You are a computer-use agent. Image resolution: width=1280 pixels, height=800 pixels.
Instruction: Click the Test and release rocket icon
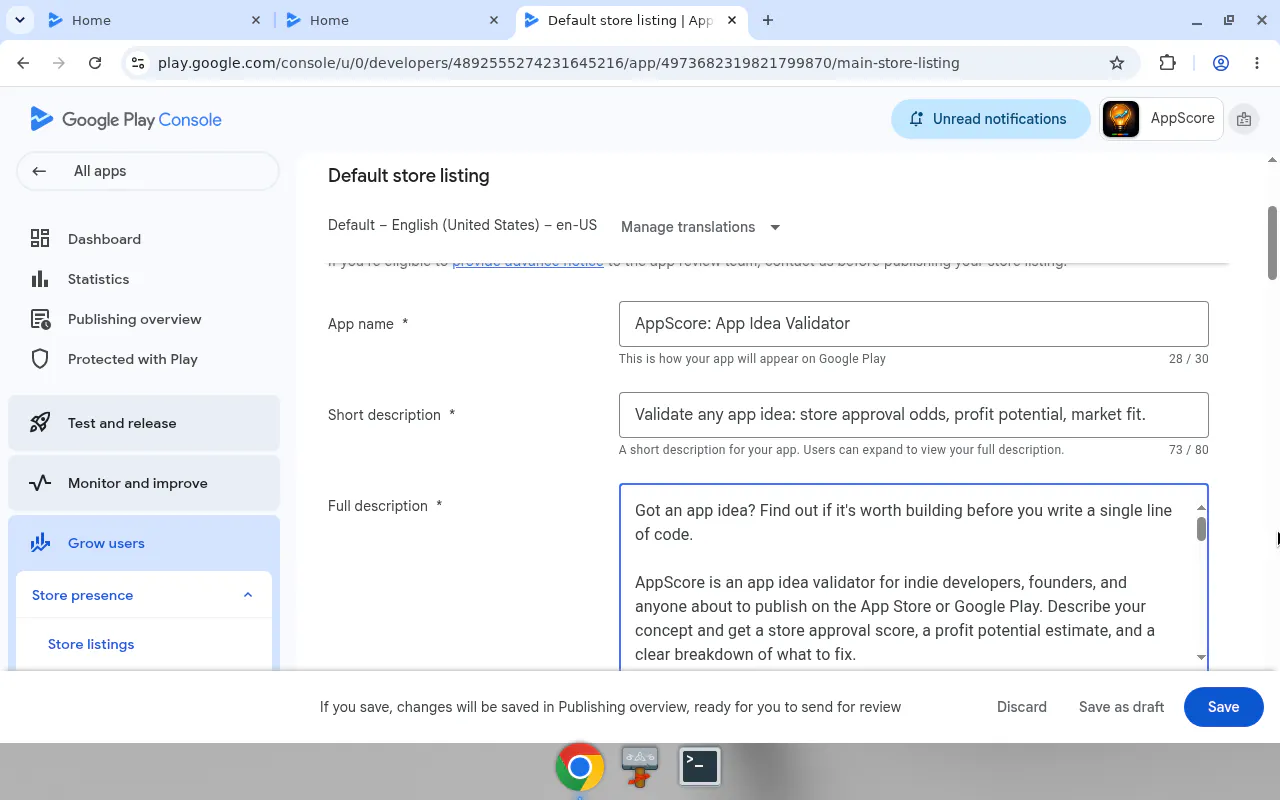[x=40, y=423]
